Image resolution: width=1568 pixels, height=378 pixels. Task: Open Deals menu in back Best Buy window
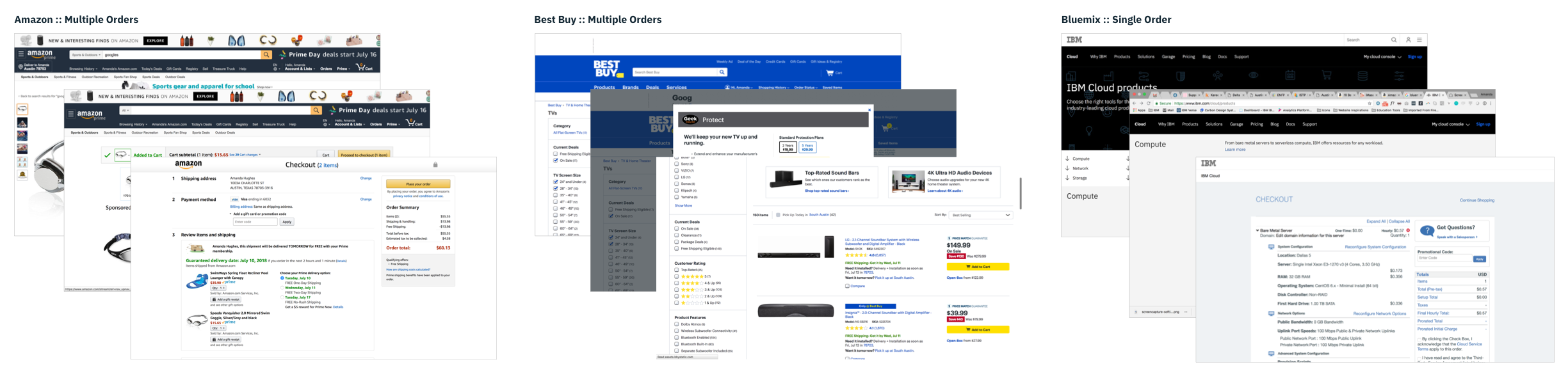tap(652, 88)
